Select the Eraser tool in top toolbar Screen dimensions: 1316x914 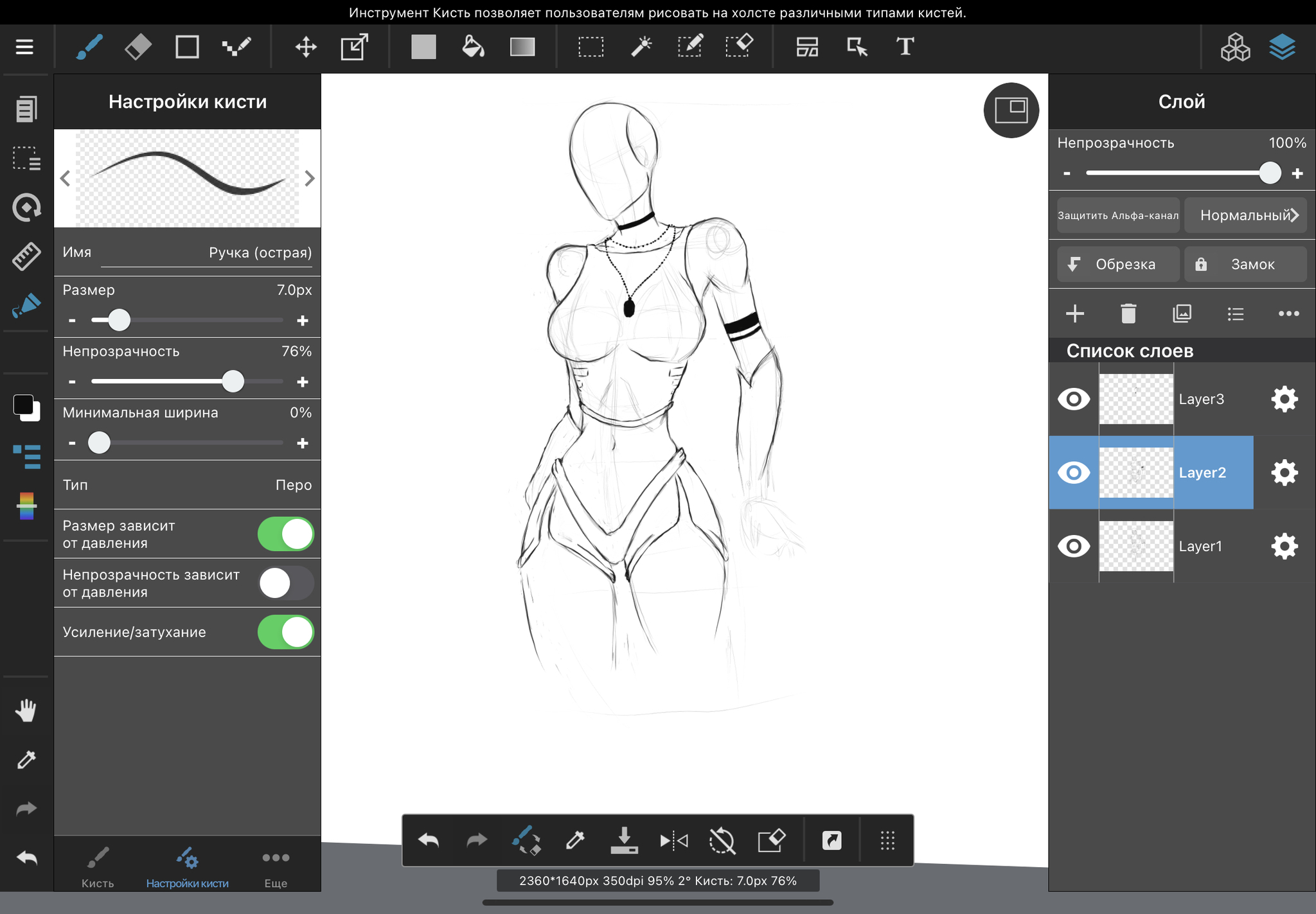tap(138, 47)
